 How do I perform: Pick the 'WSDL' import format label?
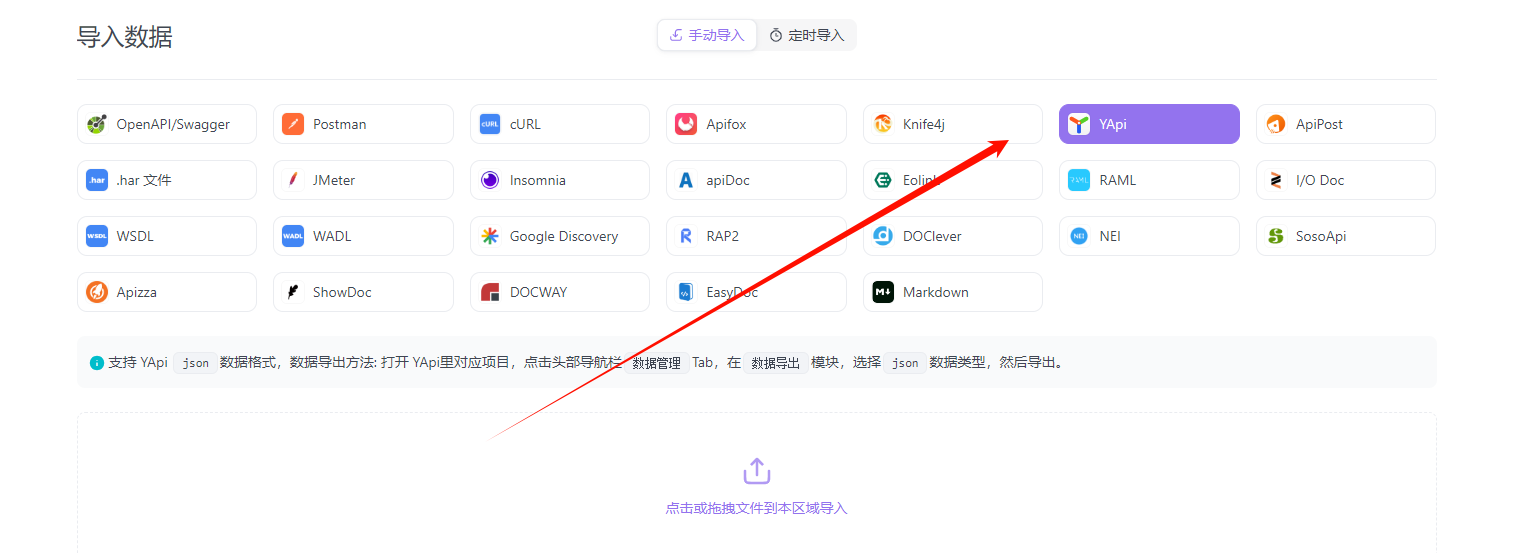(135, 236)
